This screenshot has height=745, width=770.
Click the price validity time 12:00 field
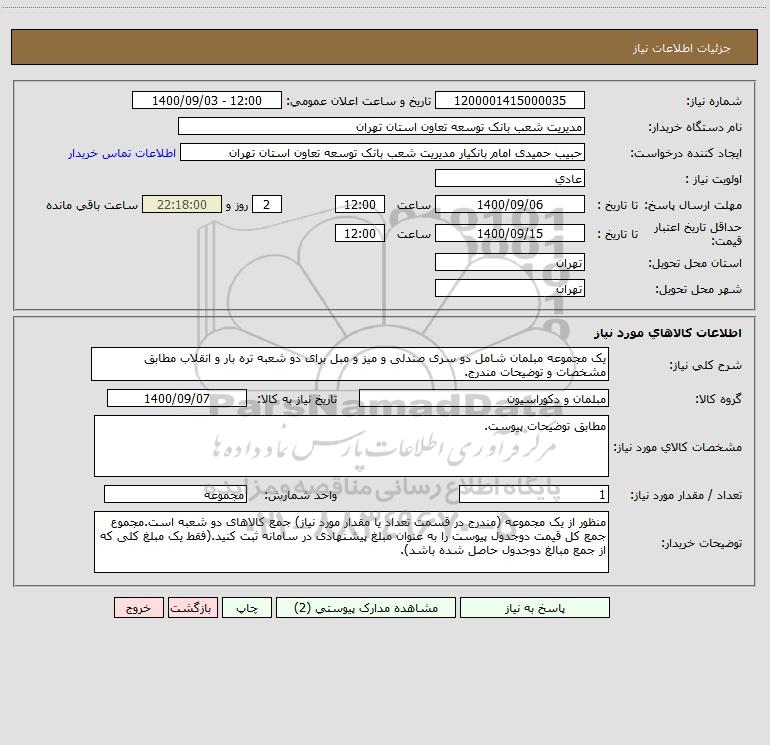[359, 233]
